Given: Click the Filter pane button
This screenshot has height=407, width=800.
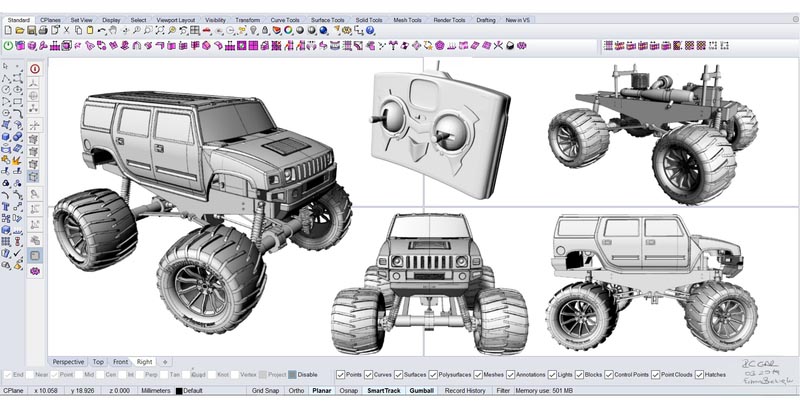Looking at the screenshot, I should [x=503, y=391].
